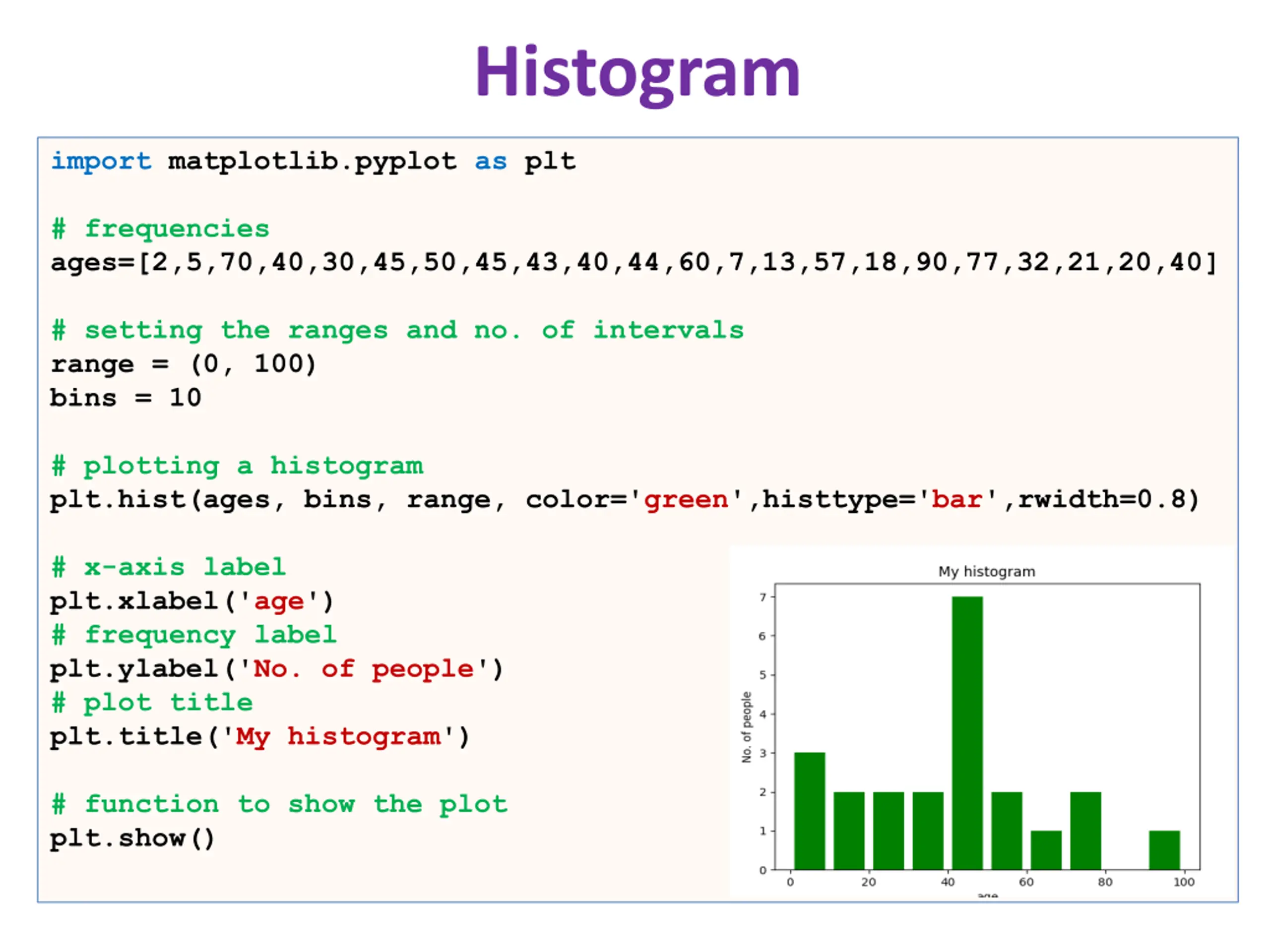1270x952 pixels.
Task: Click the first green bar of height 3
Action: (x=810, y=811)
